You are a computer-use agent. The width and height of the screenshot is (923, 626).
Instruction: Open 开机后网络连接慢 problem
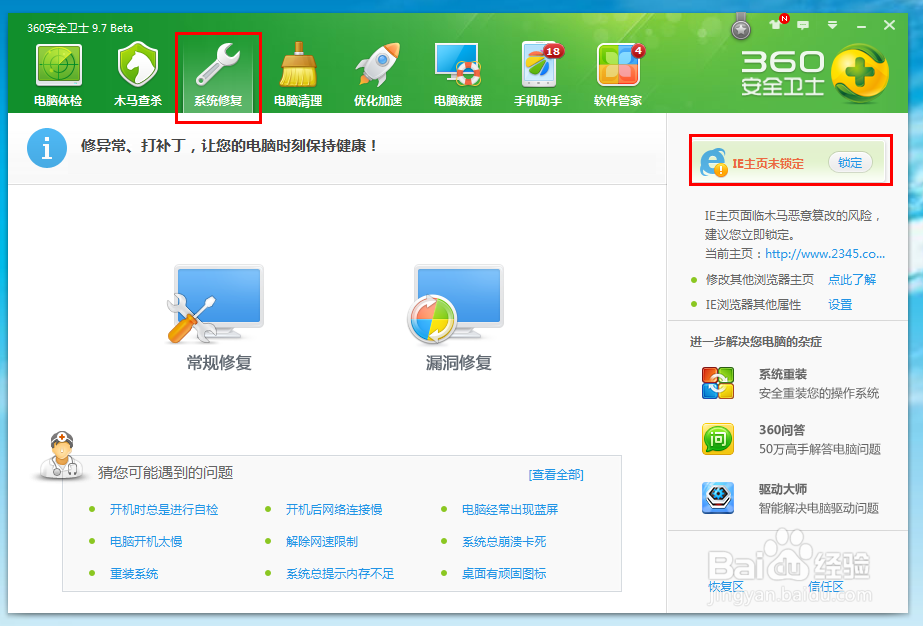pyautogui.click(x=334, y=509)
